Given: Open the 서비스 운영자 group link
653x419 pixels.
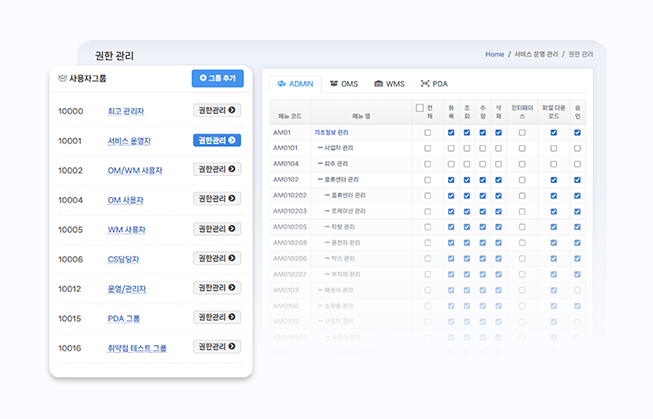Looking at the screenshot, I should [x=129, y=141].
